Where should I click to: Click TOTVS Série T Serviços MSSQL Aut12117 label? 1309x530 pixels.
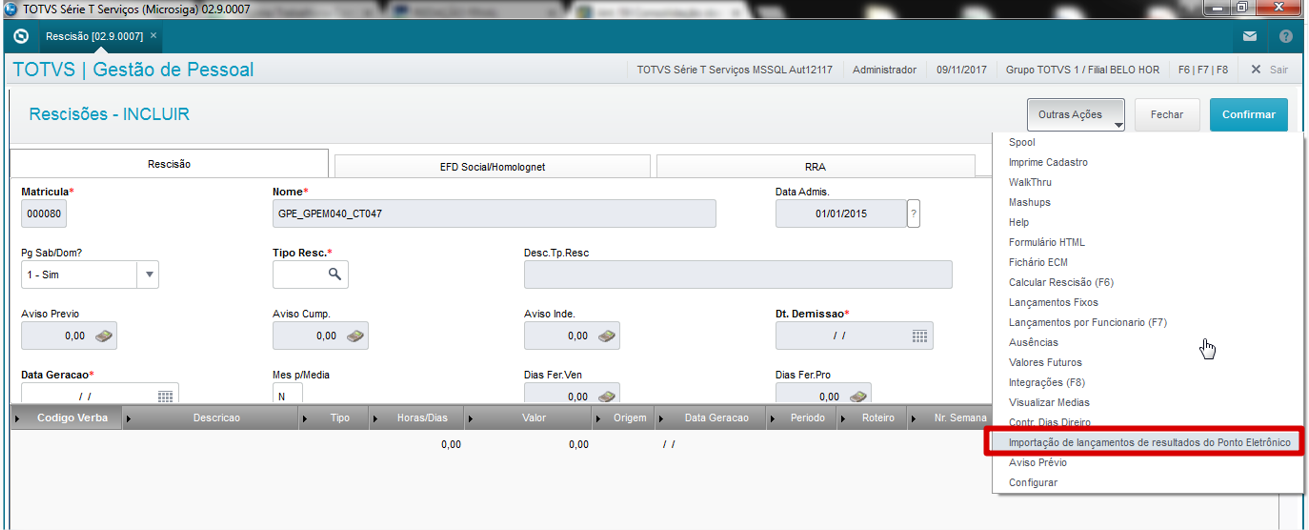(x=735, y=70)
